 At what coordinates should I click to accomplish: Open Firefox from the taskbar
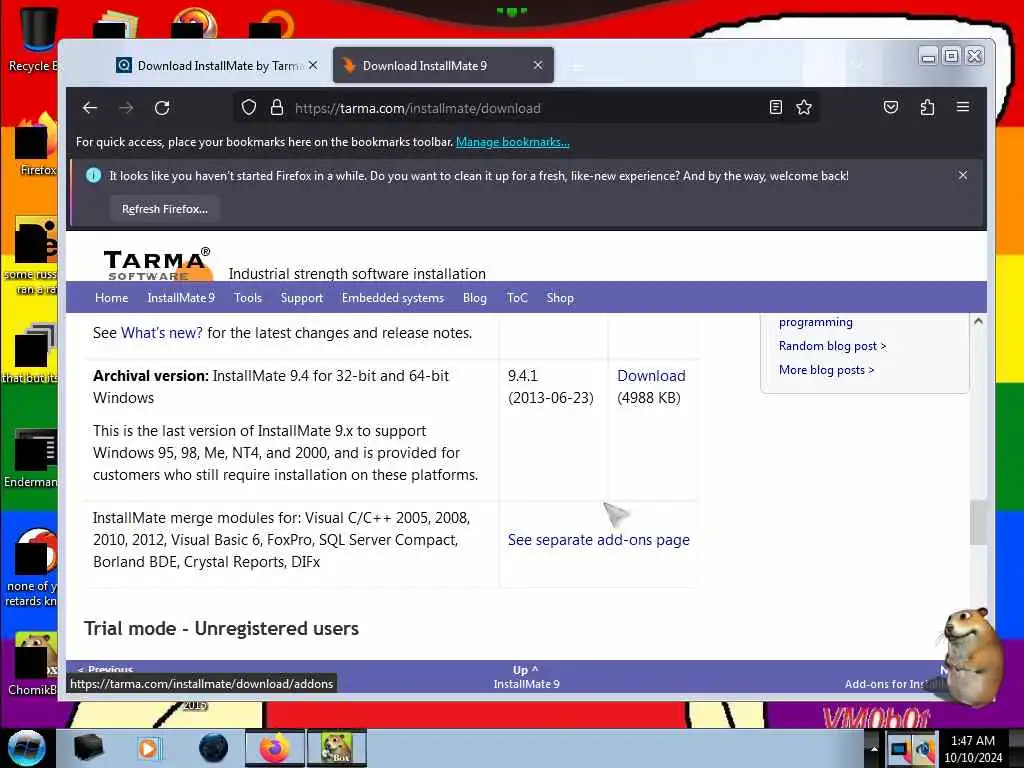(274, 748)
